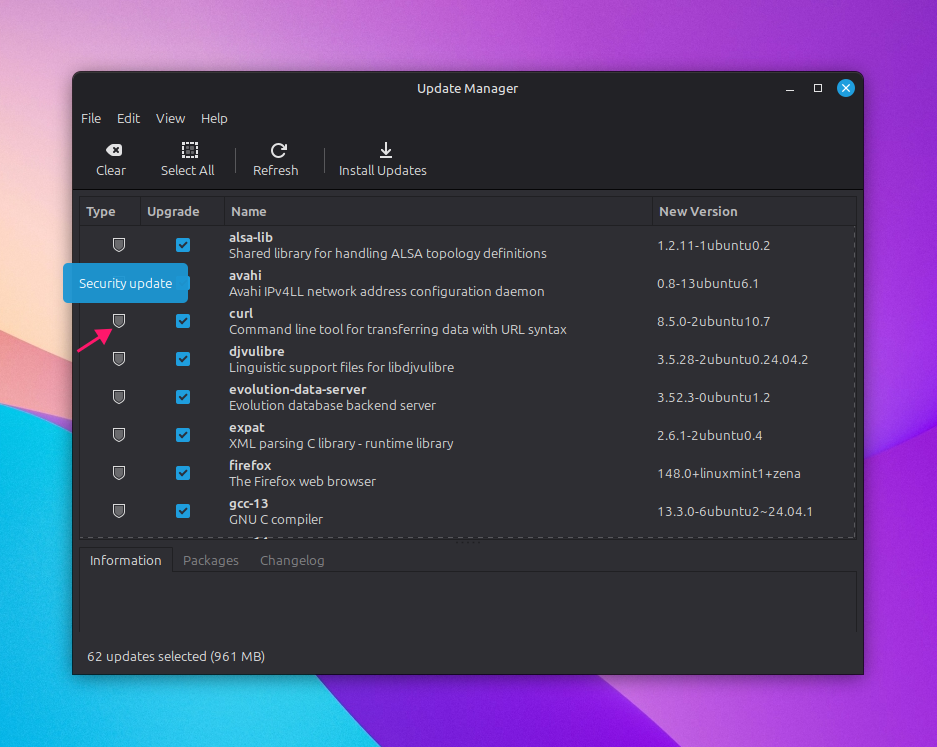Uncheck the curl upgrade checkbox
Viewport: 937px width, 747px height.
click(x=183, y=321)
